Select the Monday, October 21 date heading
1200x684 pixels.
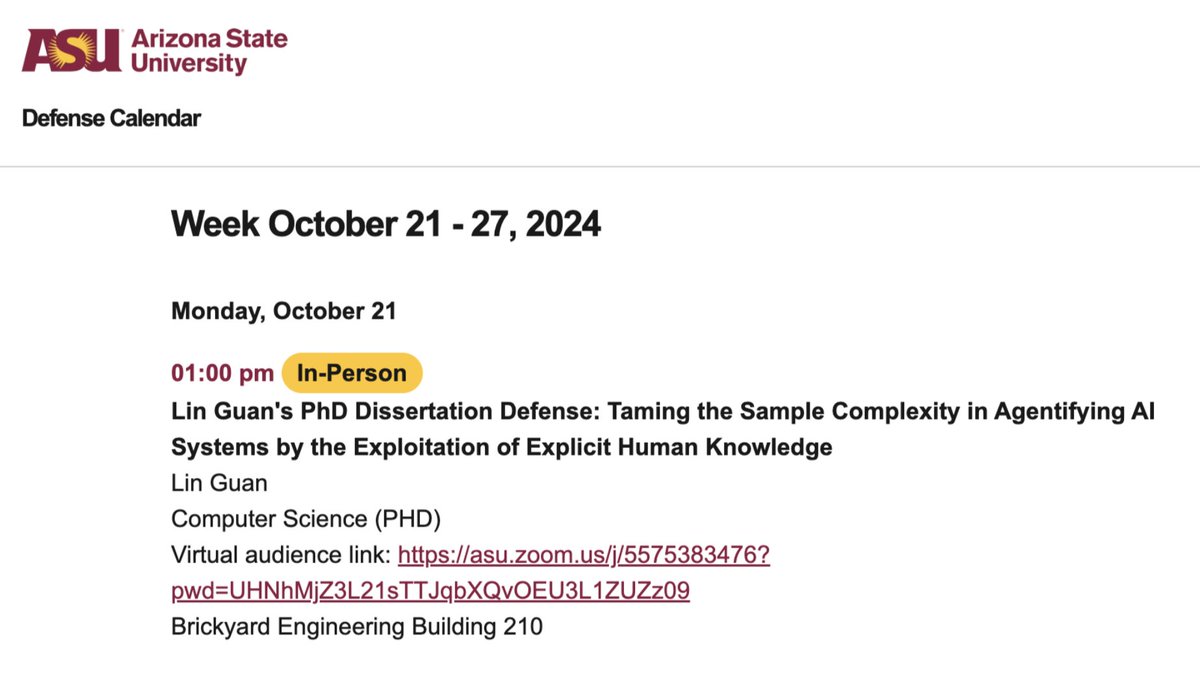pyautogui.click(x=284, y=311)
